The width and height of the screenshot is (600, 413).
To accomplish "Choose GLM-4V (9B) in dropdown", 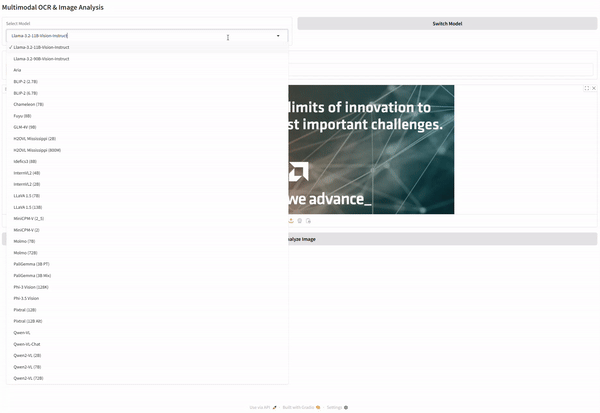I will pyautogui.click(x=25, y=127).
